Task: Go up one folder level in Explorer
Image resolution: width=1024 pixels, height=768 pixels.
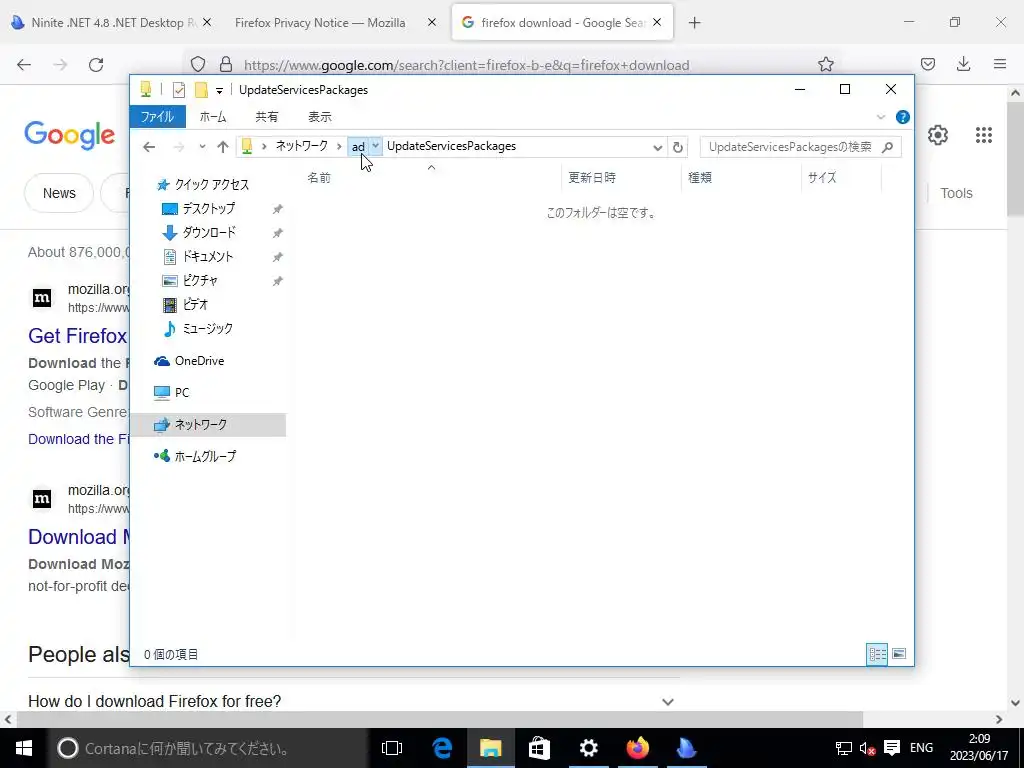Action: coord(223,147)
